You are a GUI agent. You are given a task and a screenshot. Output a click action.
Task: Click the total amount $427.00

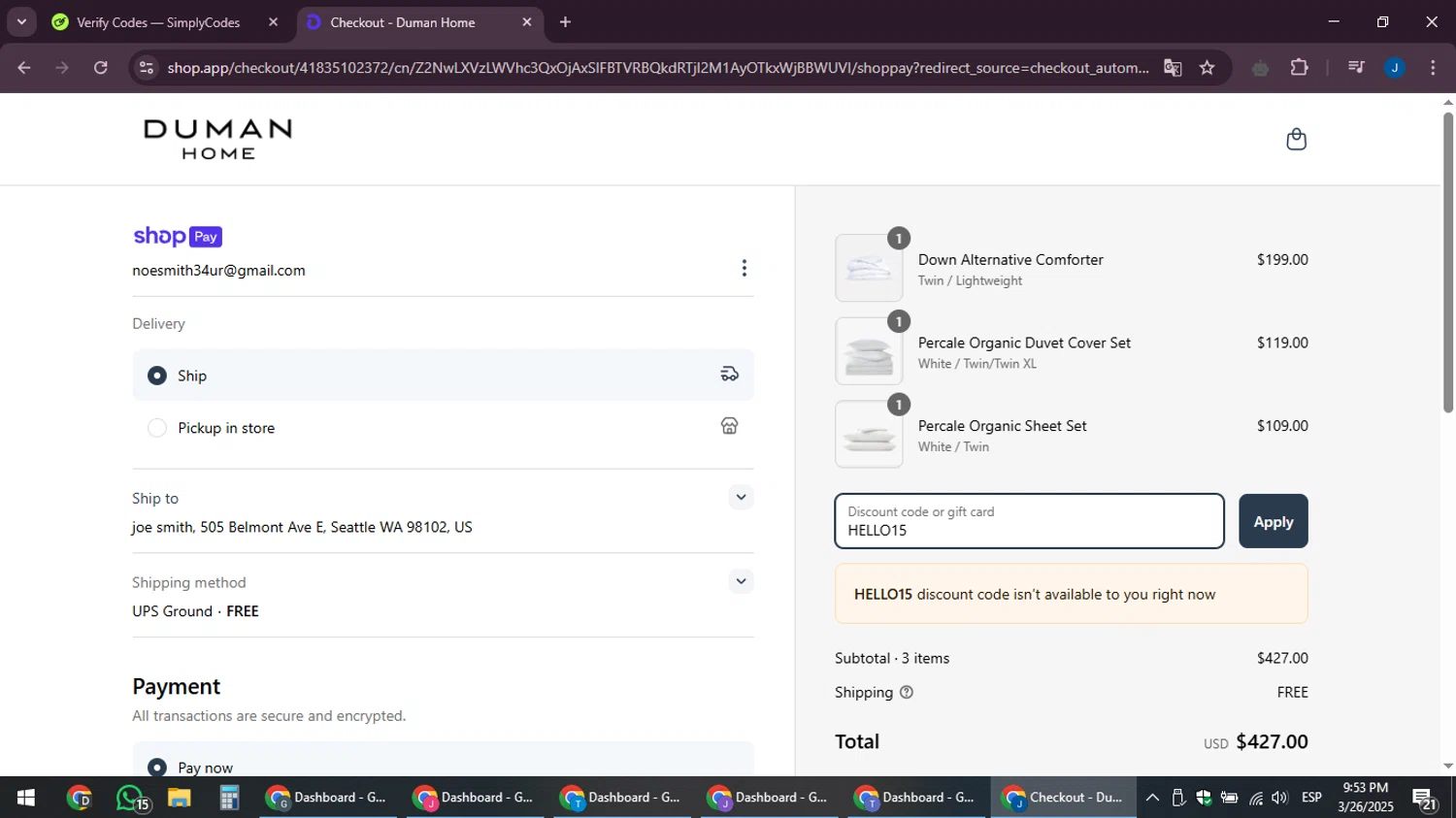[x=1272, y=741]
